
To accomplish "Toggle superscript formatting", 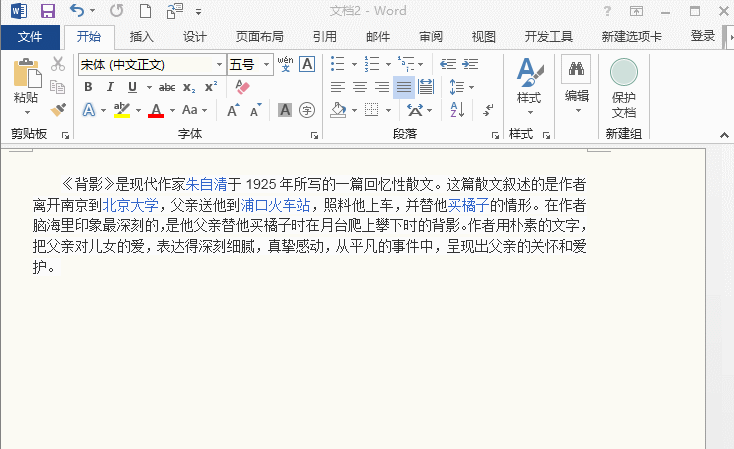I will coord(211,87).
